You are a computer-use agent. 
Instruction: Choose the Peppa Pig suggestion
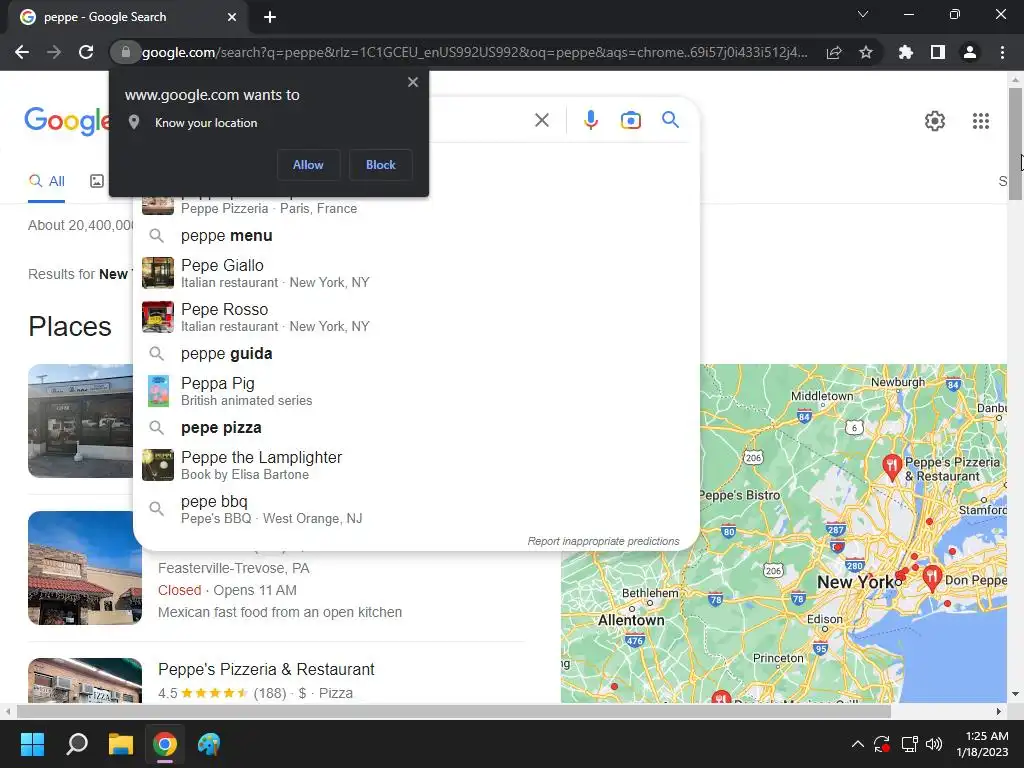click(416, 391)
